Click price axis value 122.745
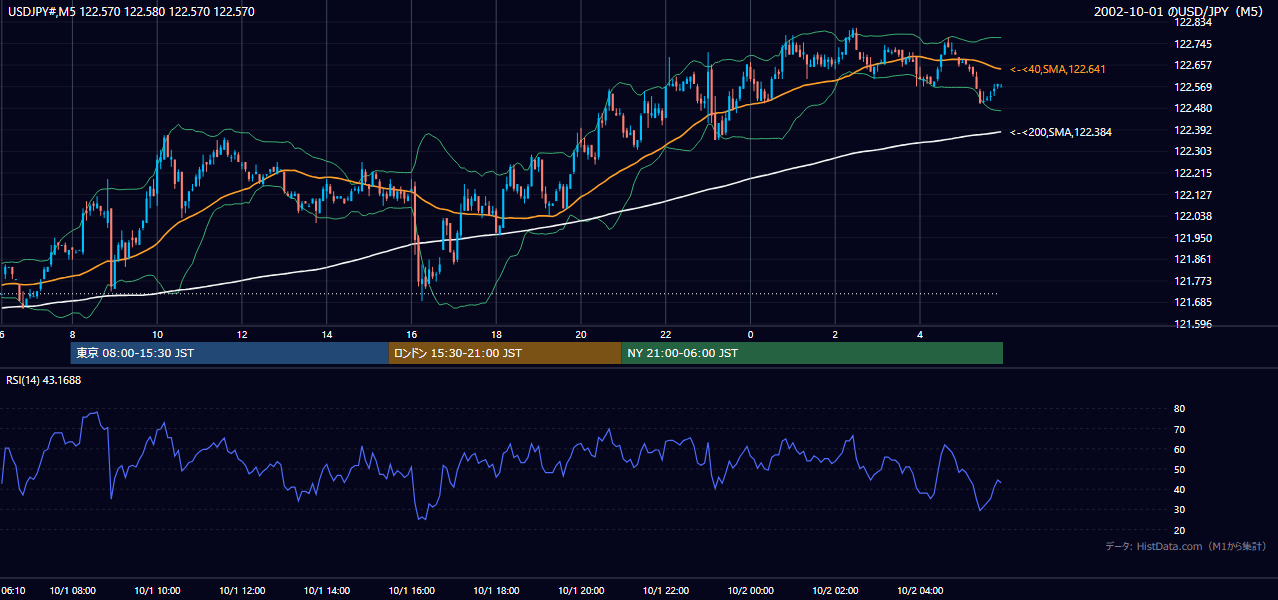 click(1193, 44)
